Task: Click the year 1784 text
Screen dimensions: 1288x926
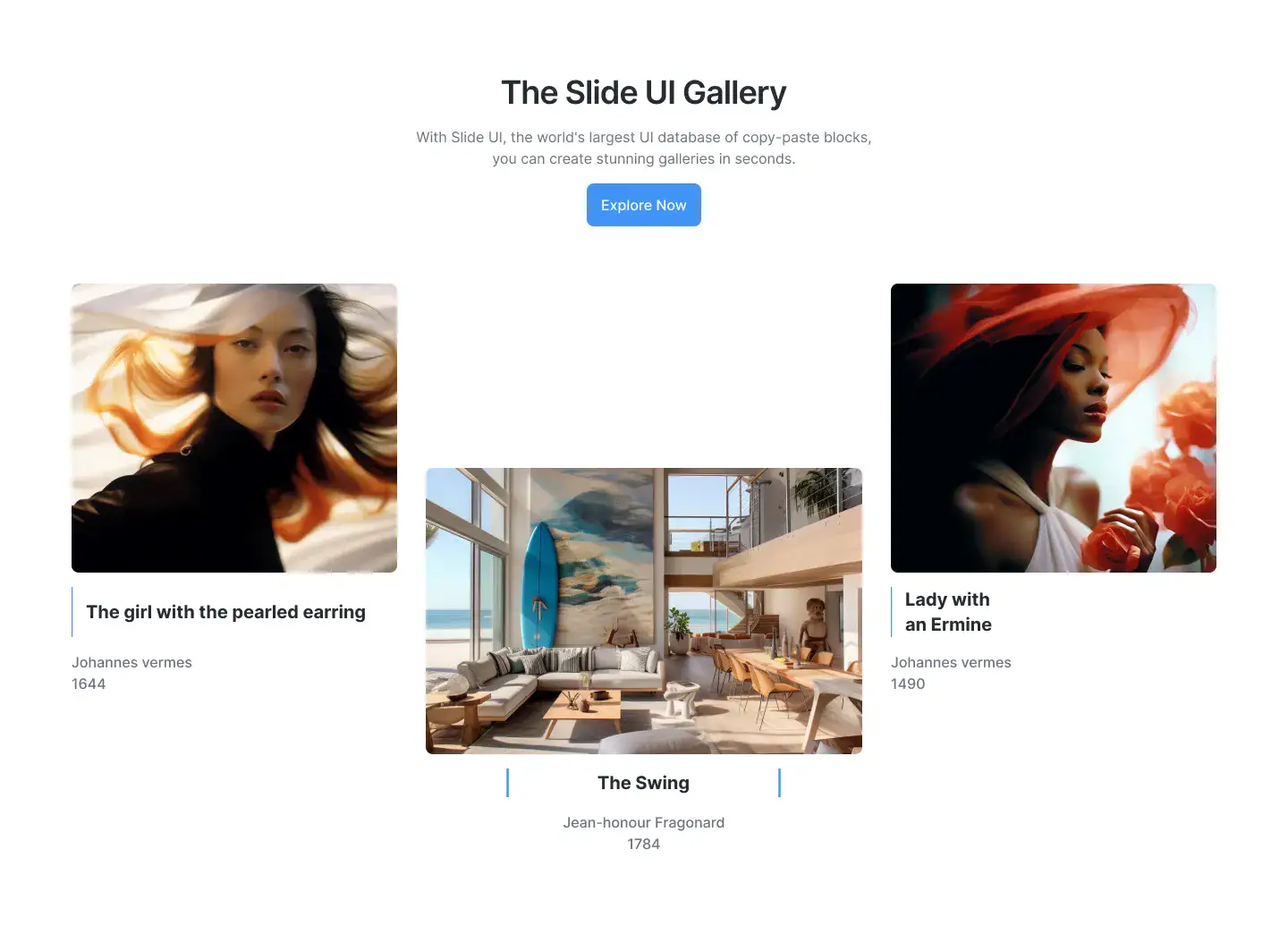Action: point(644,844)
